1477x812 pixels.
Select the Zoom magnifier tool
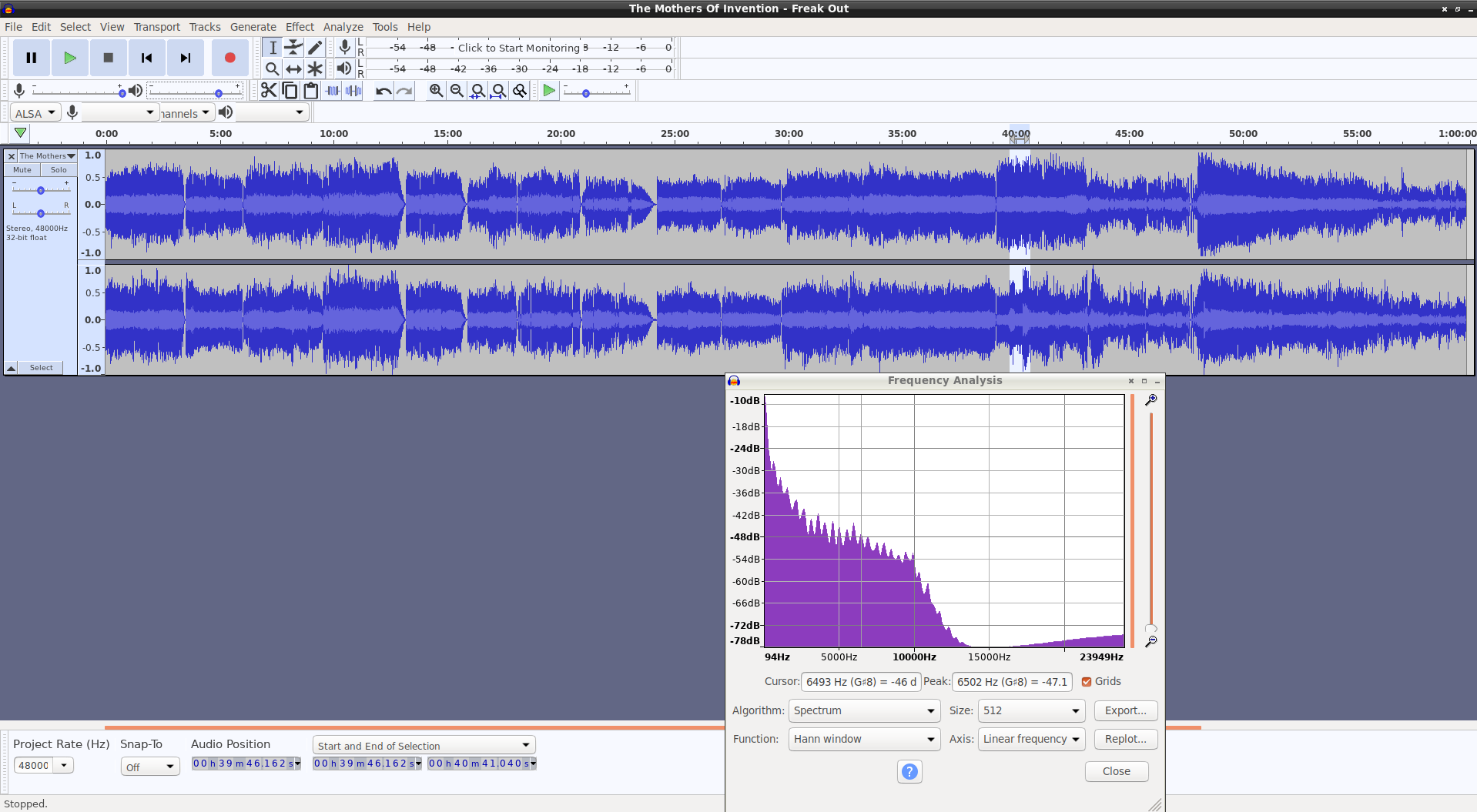272,69
